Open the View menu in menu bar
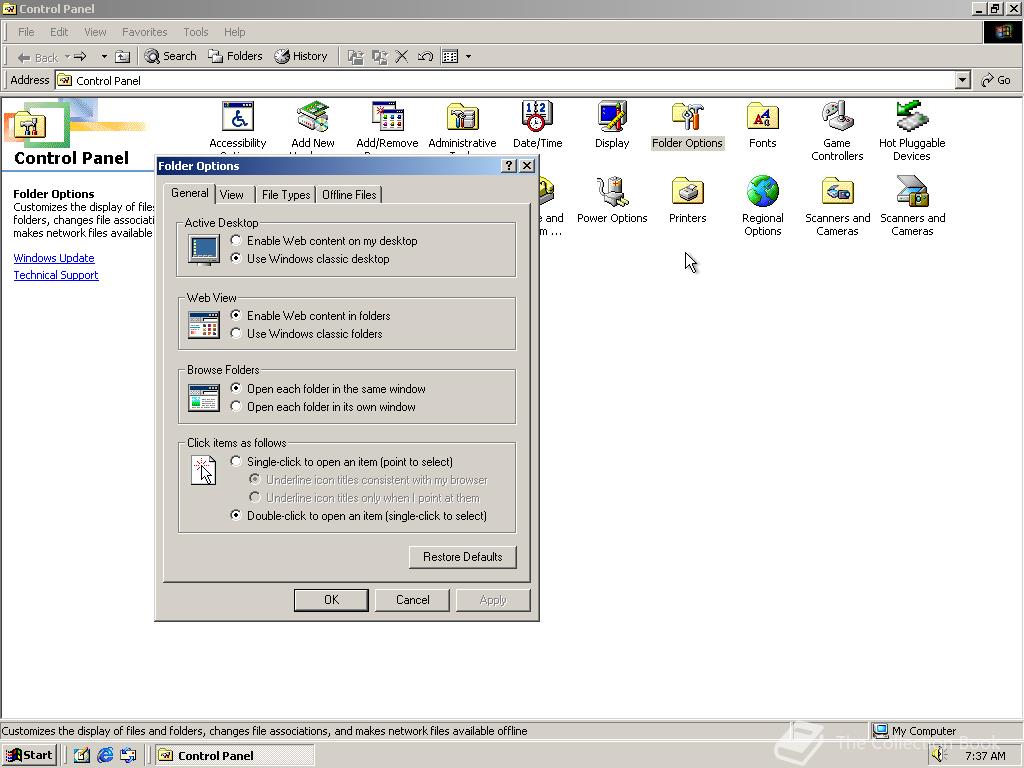This screenshot has height=768, width=1024. (x=95, y=32)
